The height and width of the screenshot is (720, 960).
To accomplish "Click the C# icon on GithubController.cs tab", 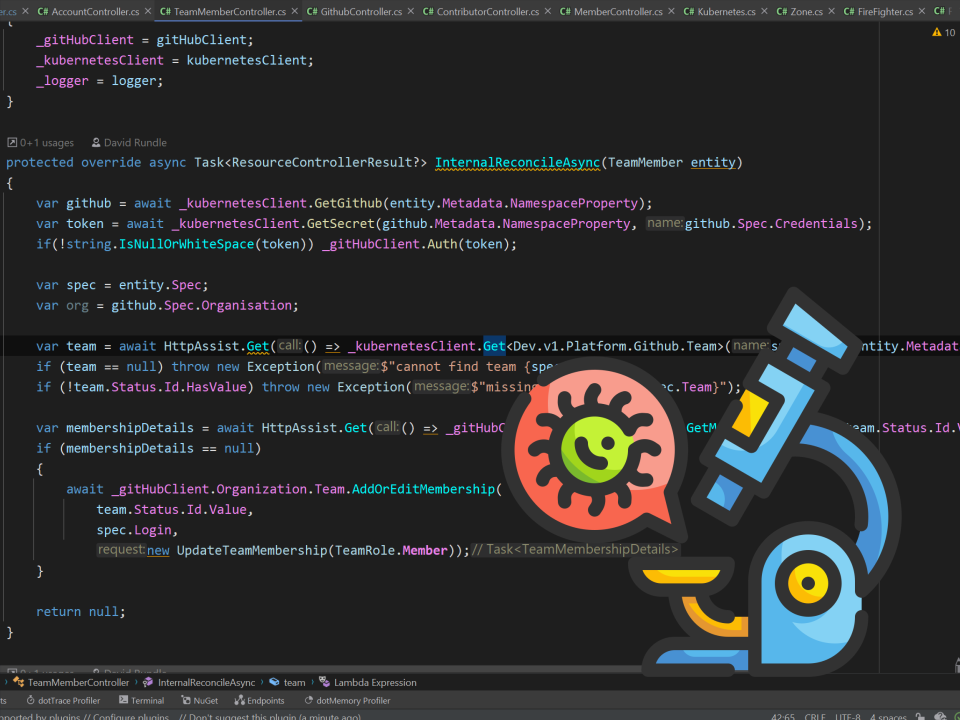I will pyautogui.click(x=312, y=12).
